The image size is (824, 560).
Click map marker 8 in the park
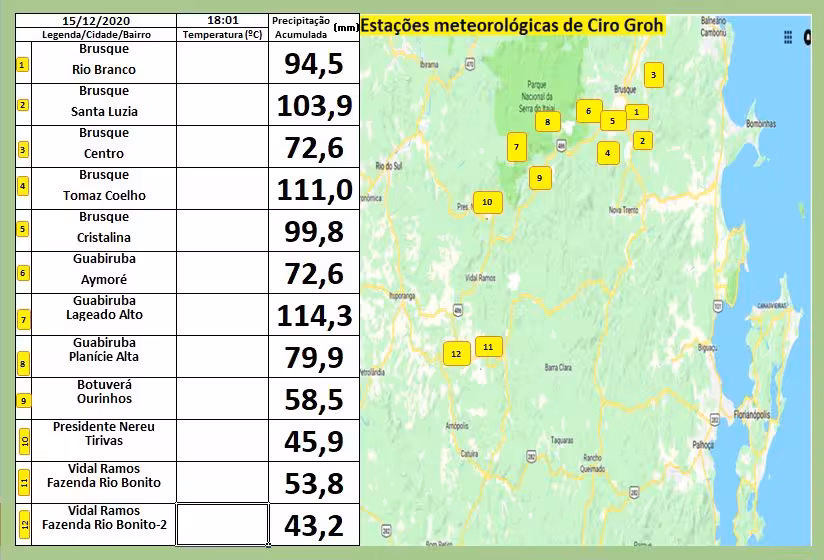tap(547, 122)
